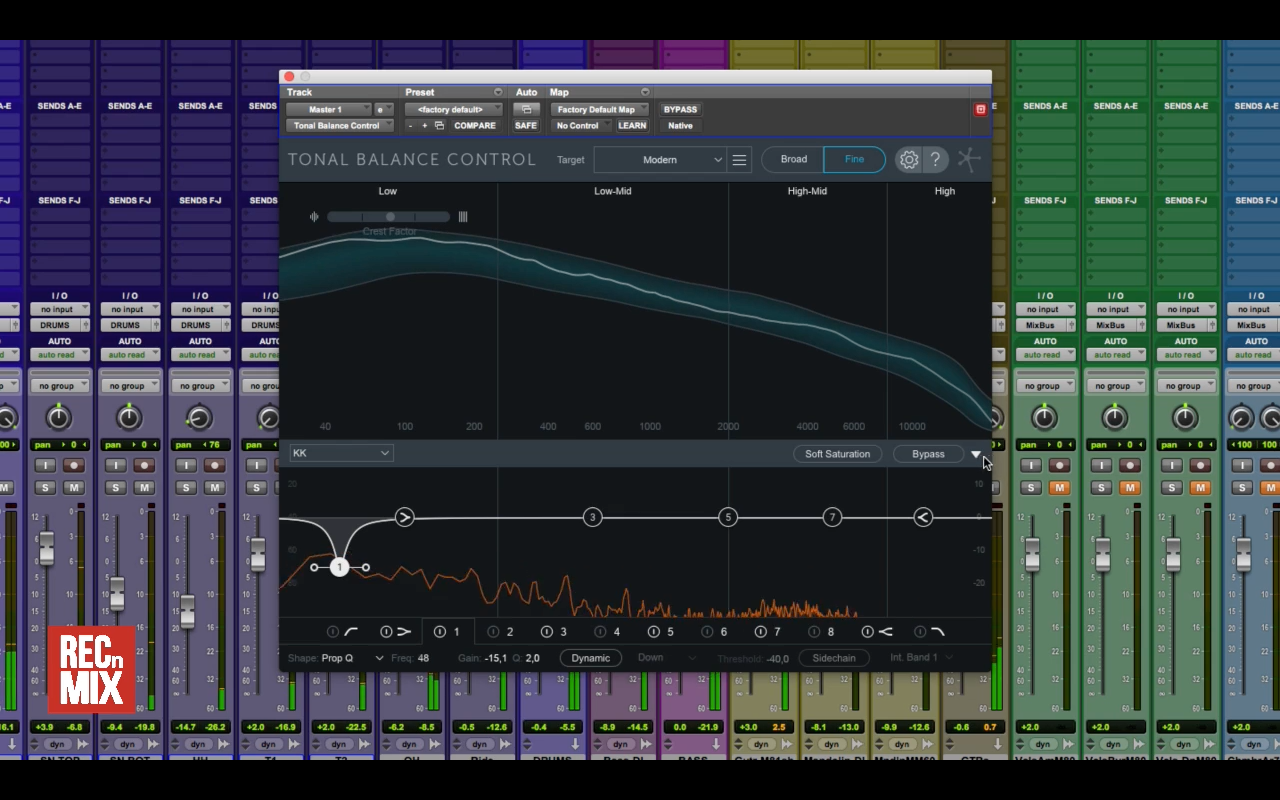Enable the low-cut filter band power

[x=333, y=632]
